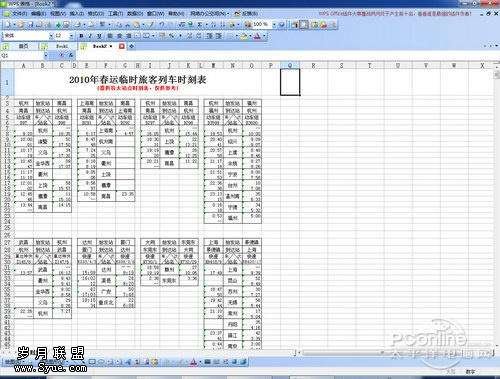Viewport: 500px width, 379px height.
Task: Click the Open file toolbar icon
Action: pyautogui.click(x=21, y=24)
